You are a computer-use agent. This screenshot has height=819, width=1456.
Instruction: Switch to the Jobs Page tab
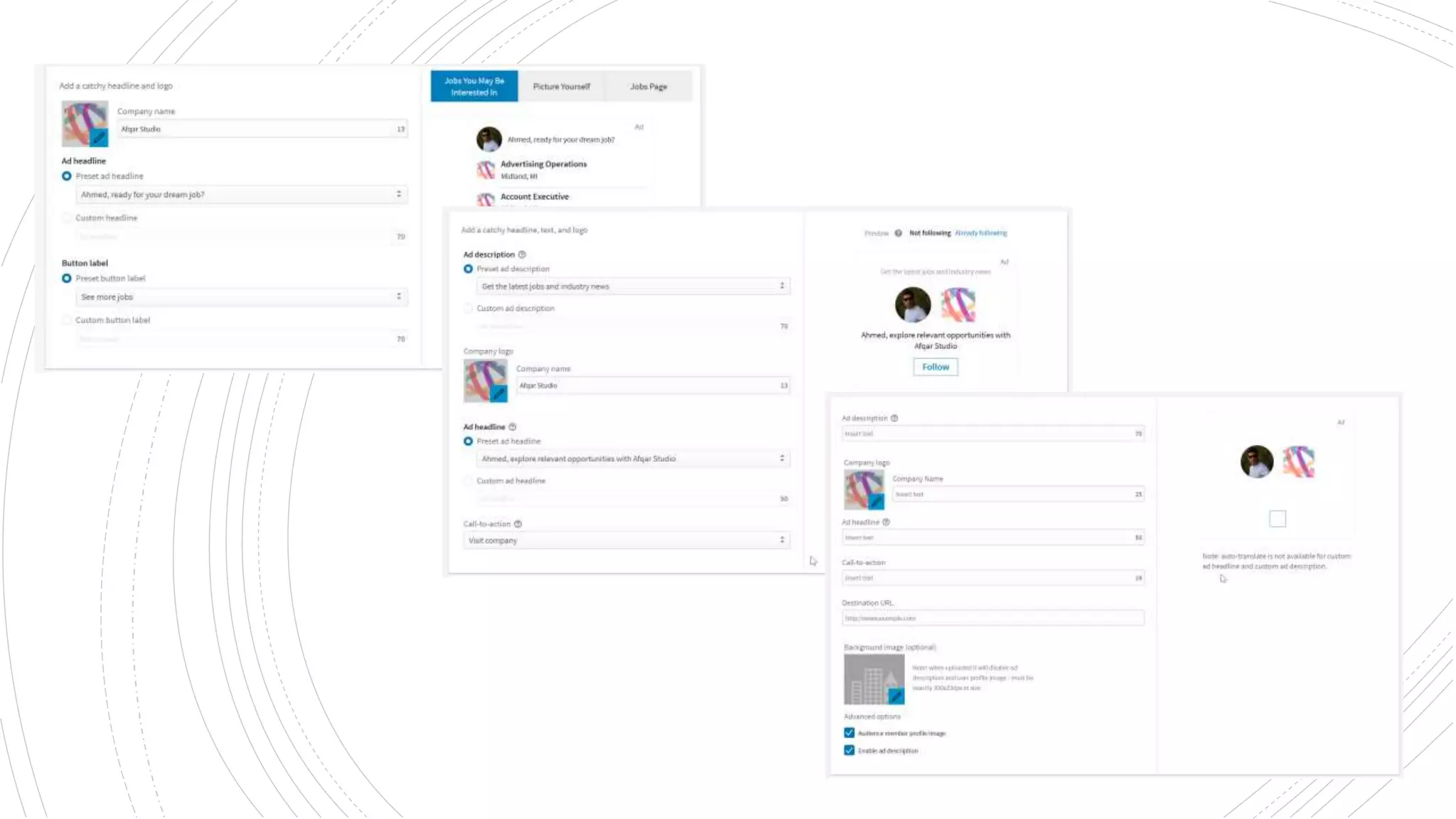648,87
